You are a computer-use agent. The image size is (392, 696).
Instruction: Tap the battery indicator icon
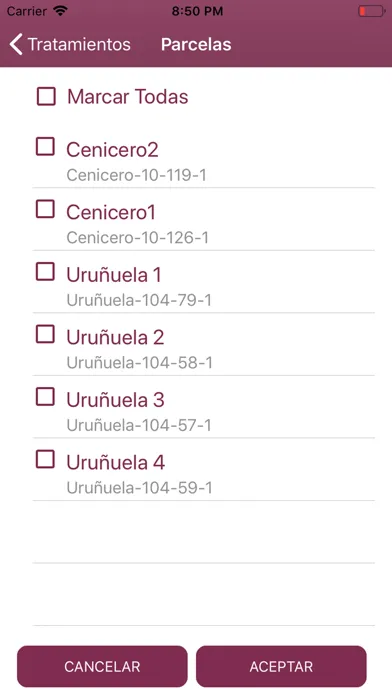pyautogui.click(x=371, y=11)
